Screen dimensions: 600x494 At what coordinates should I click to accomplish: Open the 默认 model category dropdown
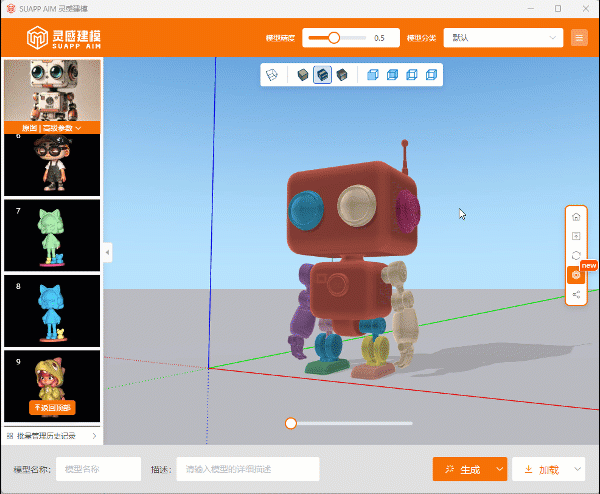pyautogui.click(x=502, y=38)
